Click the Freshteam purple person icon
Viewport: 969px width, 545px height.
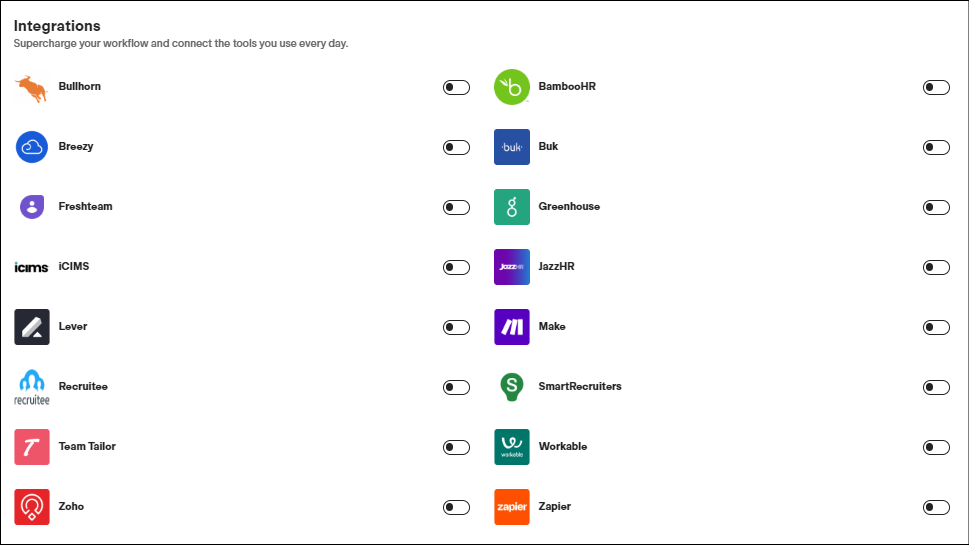coord(32,207)
